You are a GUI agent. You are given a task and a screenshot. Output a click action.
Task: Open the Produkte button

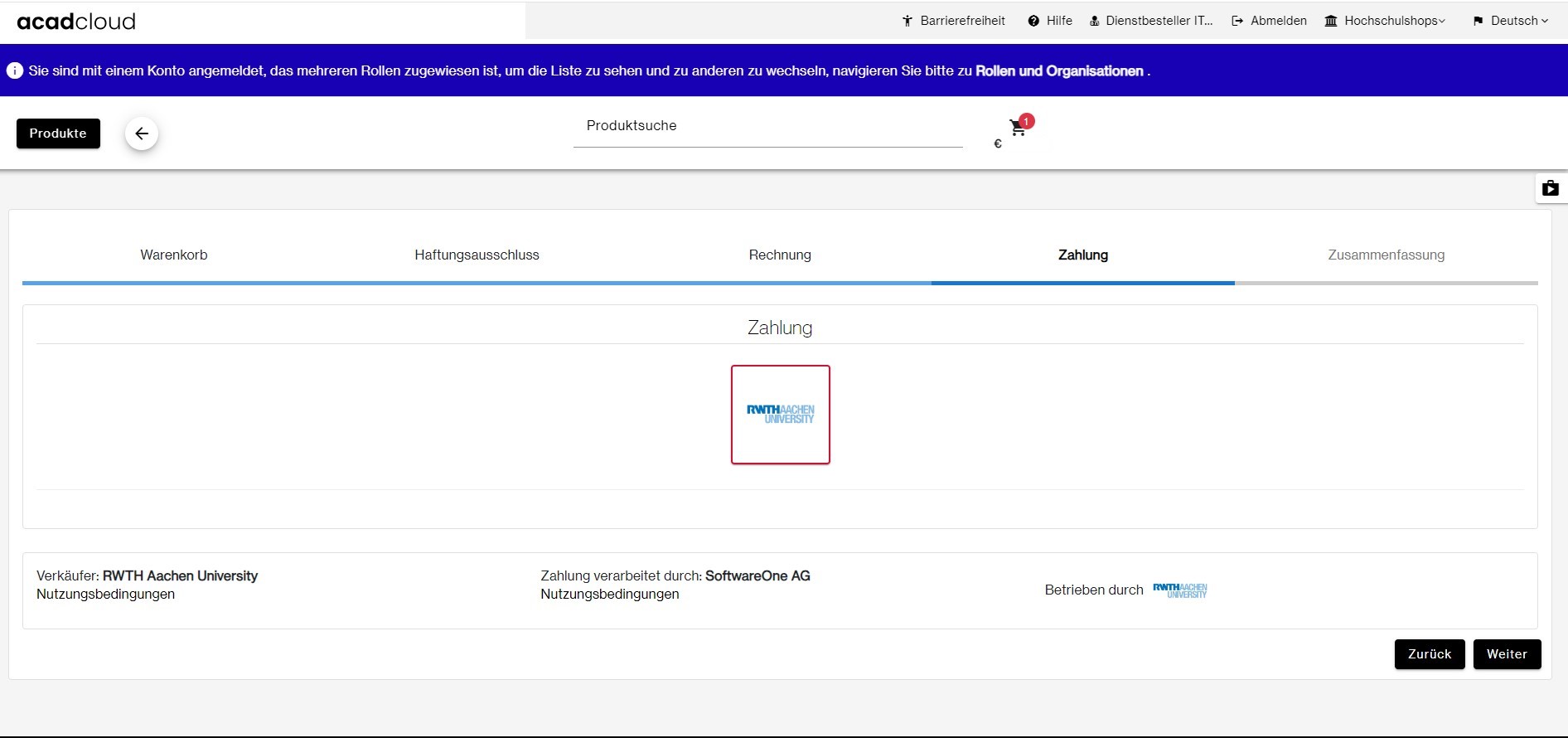coord(58,134)
